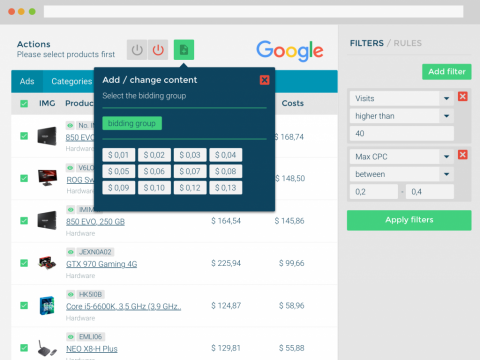Click the green add content document icon
Viewport: 480px width, 360px height.
click(x=184, y=50)
